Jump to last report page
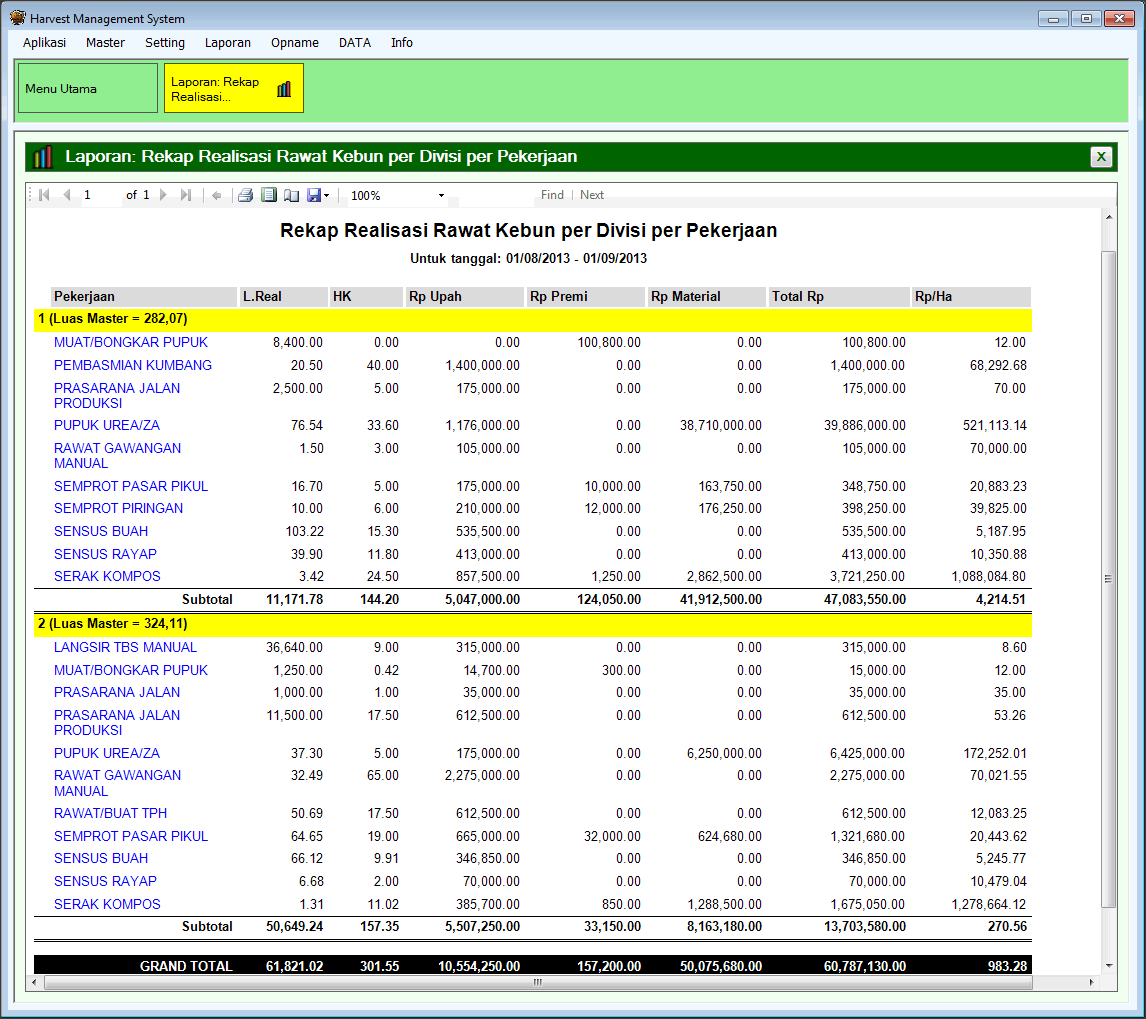 [x=186, y=195]
